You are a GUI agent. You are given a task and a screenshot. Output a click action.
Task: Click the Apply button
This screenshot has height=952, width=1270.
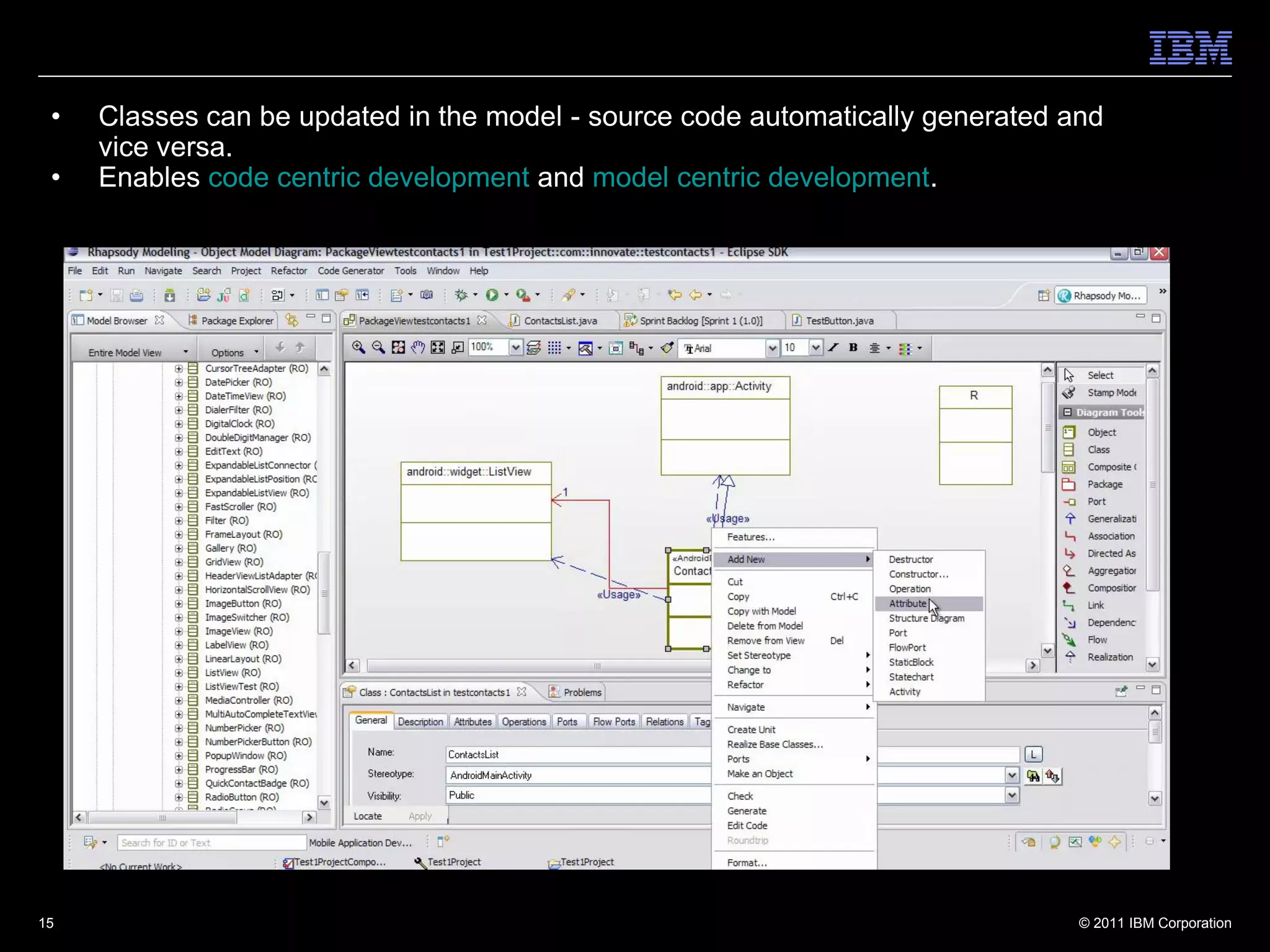coord(420,816)
